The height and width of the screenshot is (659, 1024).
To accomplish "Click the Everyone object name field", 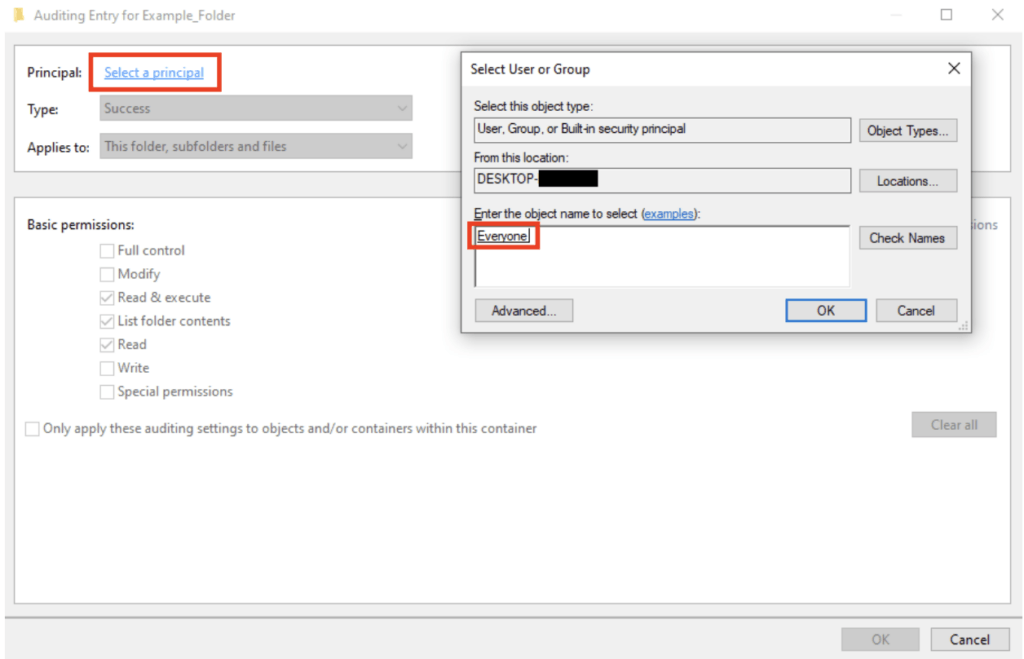I will tap(560, 236).
